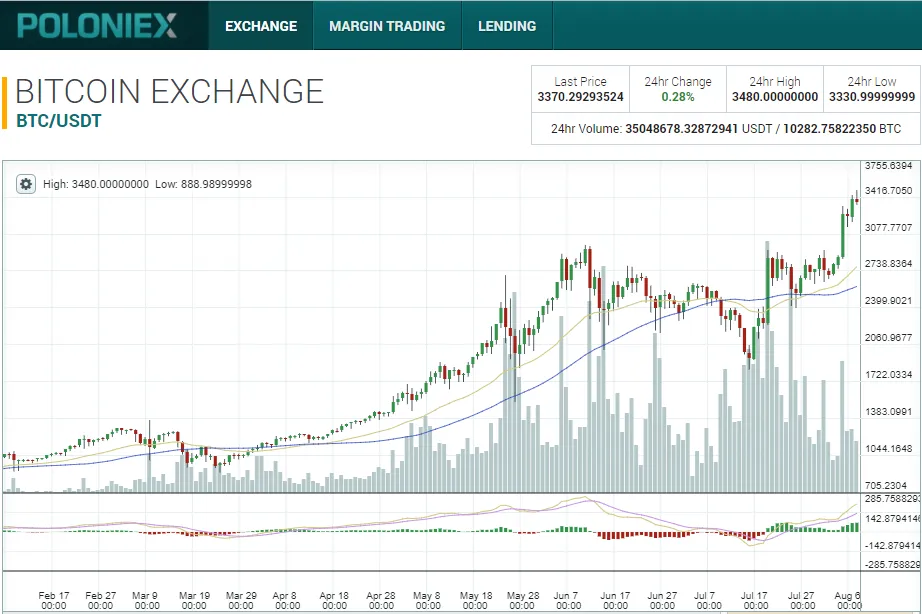The height and width of the screenshot is (614, 922).
Task: Click the Bitcoin Exchange heading
Action: (x=169, y=92)
